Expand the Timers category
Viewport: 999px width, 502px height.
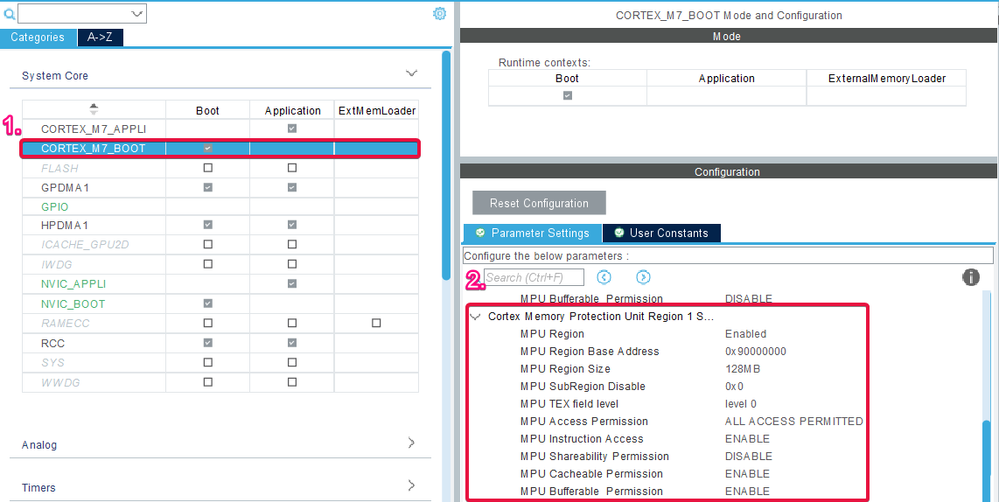[x=412, y=485]
